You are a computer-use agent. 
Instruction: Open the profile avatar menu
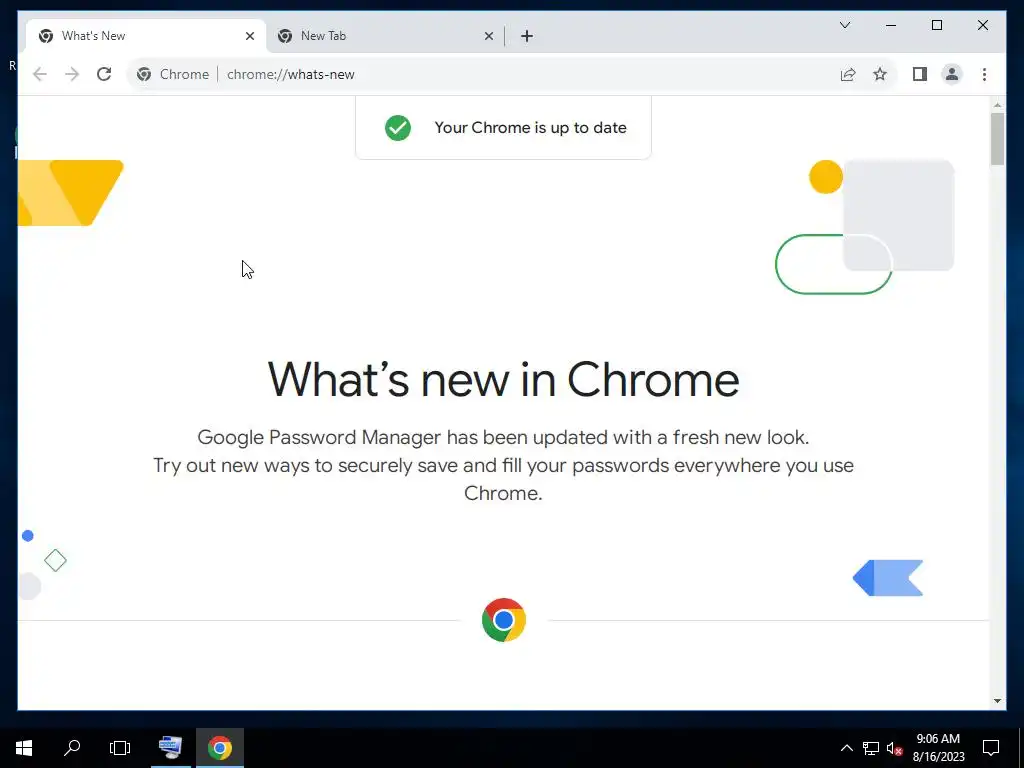(952, 74)
